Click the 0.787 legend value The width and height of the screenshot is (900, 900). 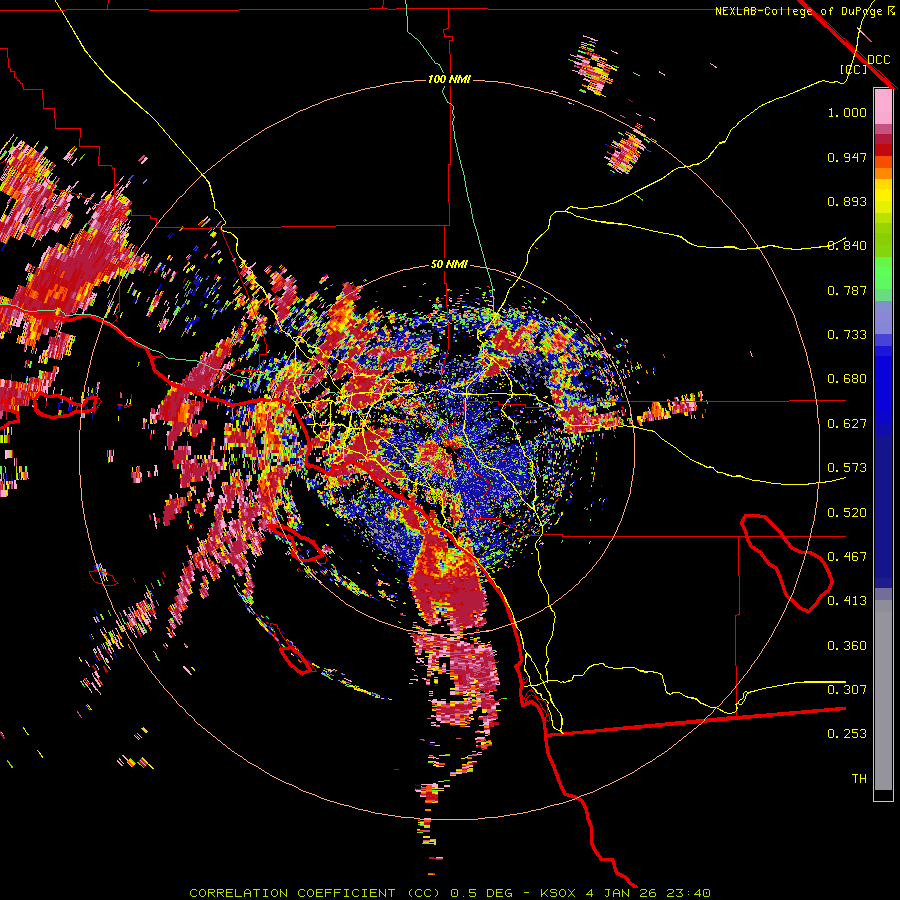pyautogui.click(x=847, y=290)
